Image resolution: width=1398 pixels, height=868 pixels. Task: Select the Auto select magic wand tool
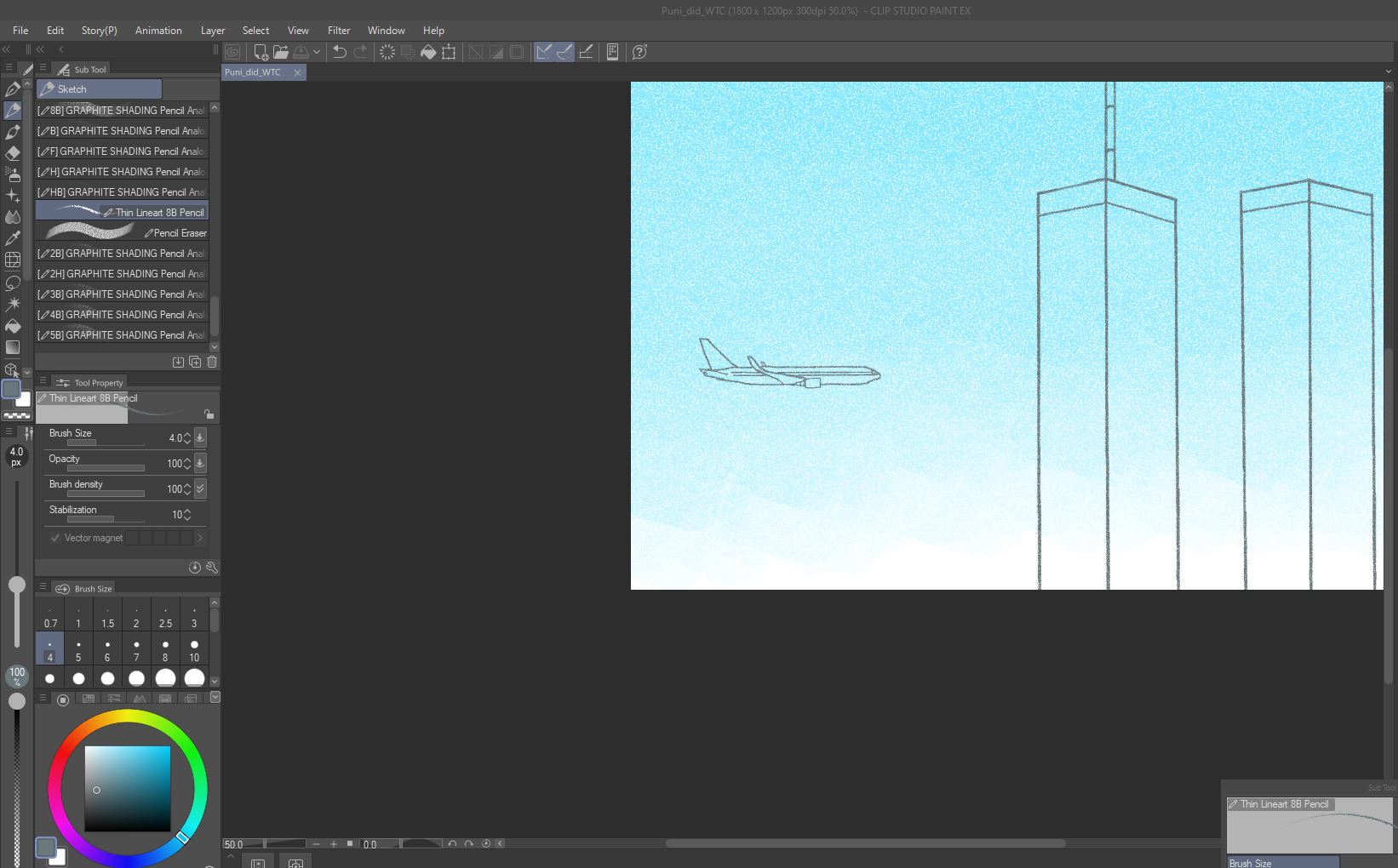(x=13, y=304)
